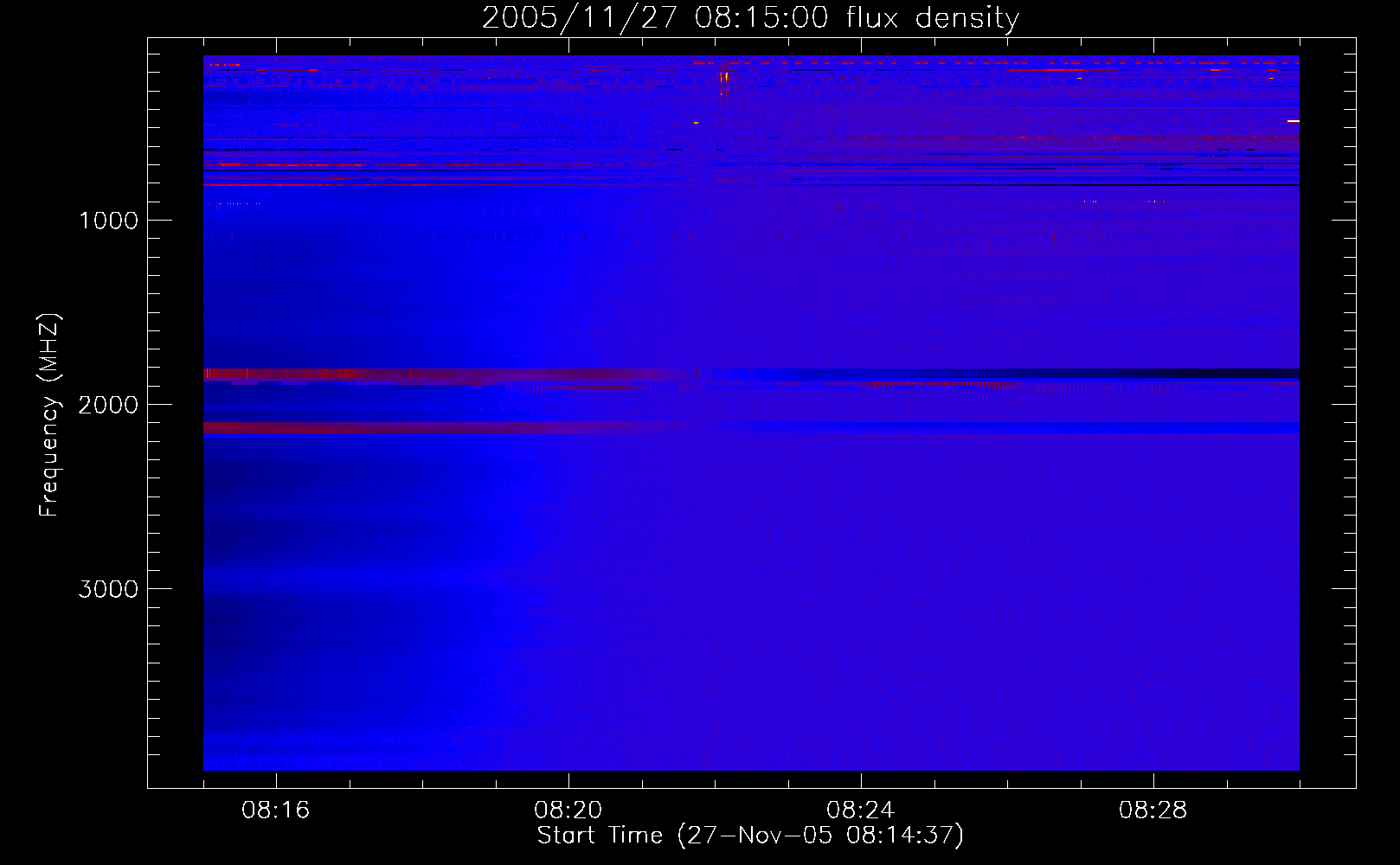The width and height of the screenshot is (1400, 865).
Task: Click the 'Frequency (MHZ)' axis label
Action: (x=49, y=415)
